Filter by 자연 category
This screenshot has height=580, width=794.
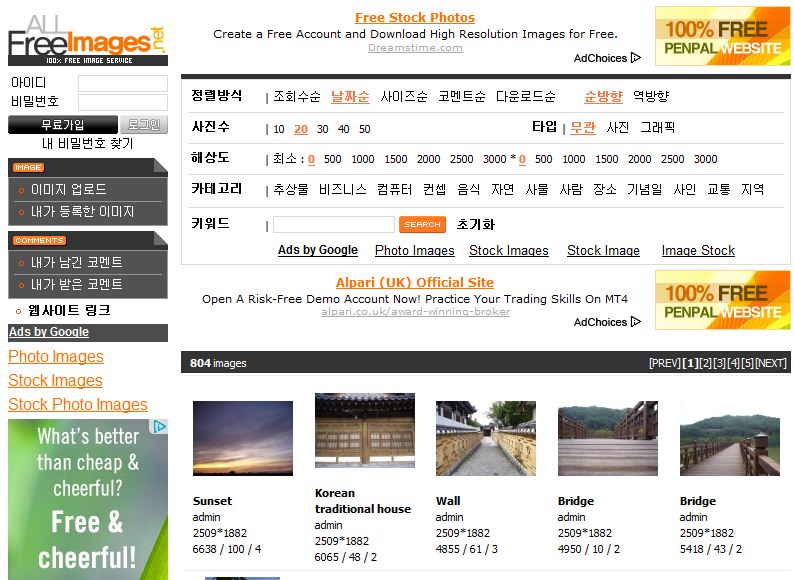point(502,189)
